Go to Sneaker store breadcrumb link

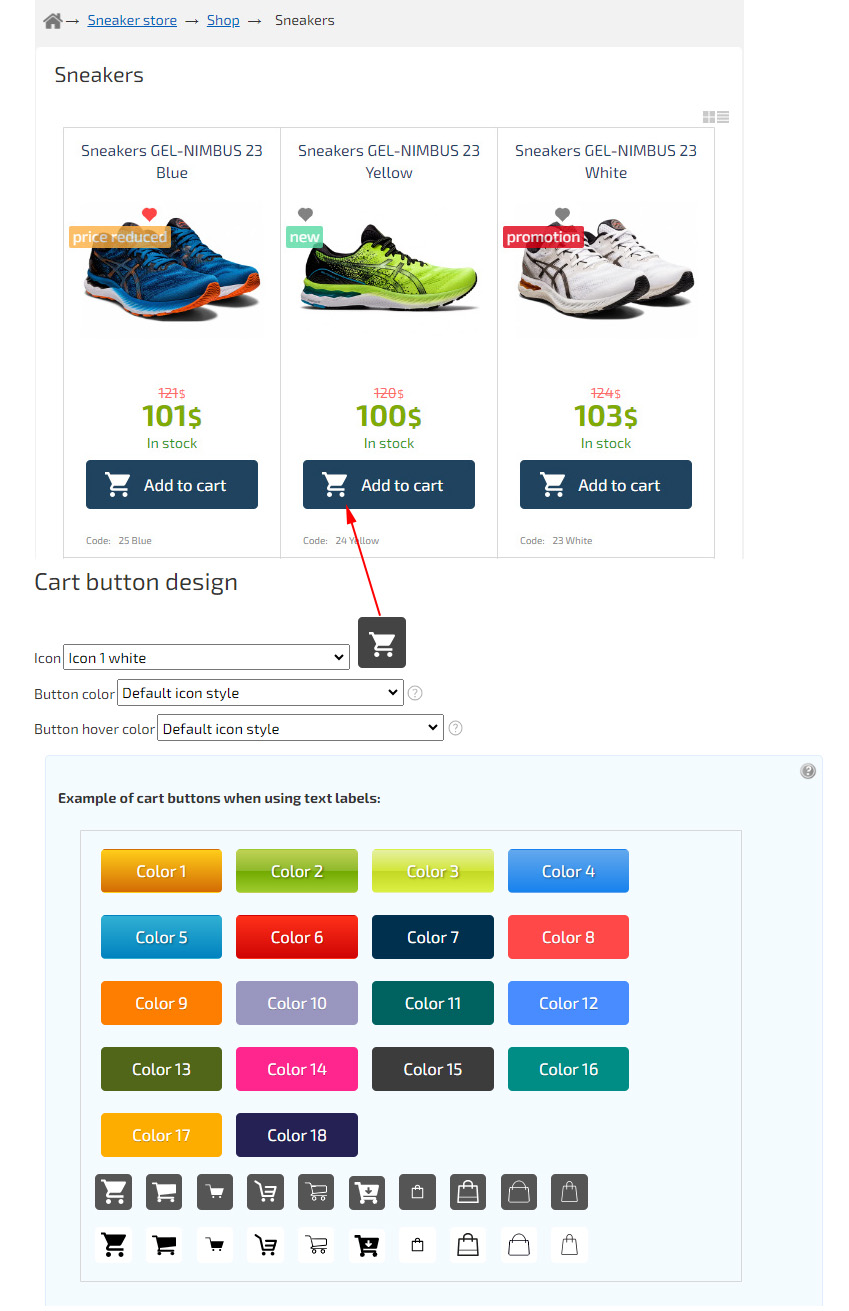pos(132,20)
